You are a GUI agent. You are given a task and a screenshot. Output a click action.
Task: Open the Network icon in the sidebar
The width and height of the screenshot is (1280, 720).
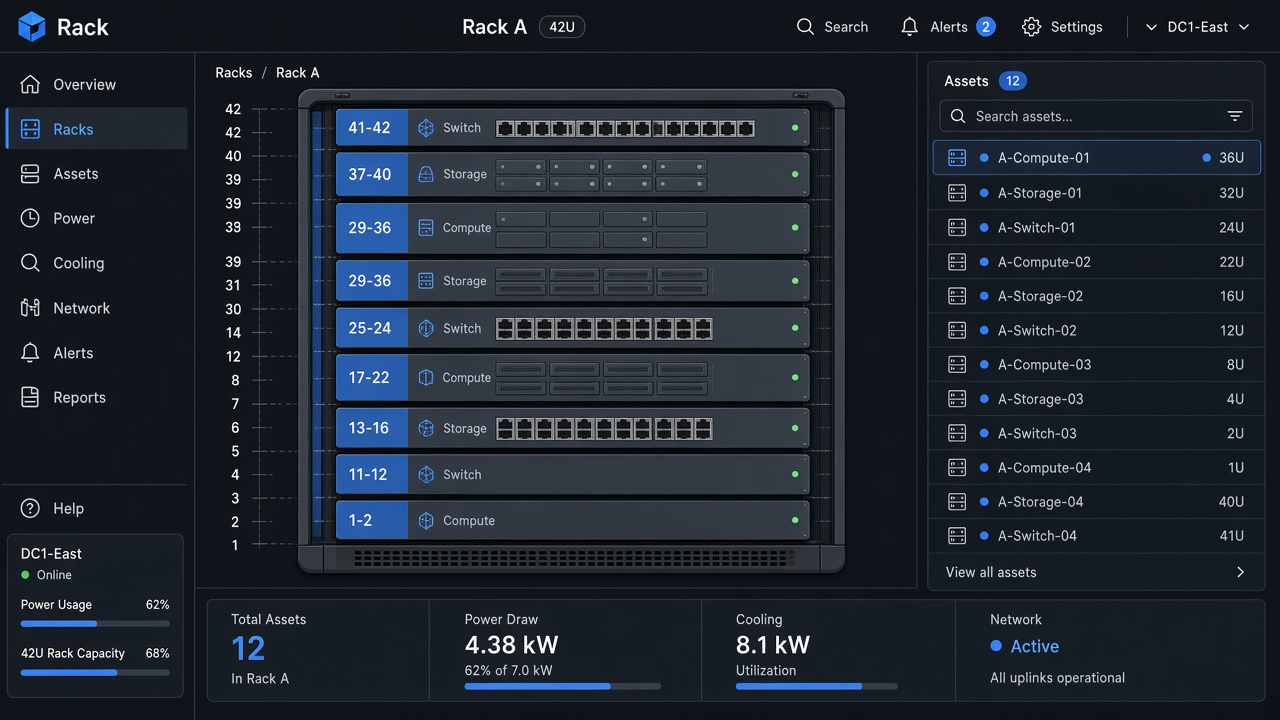31,308
